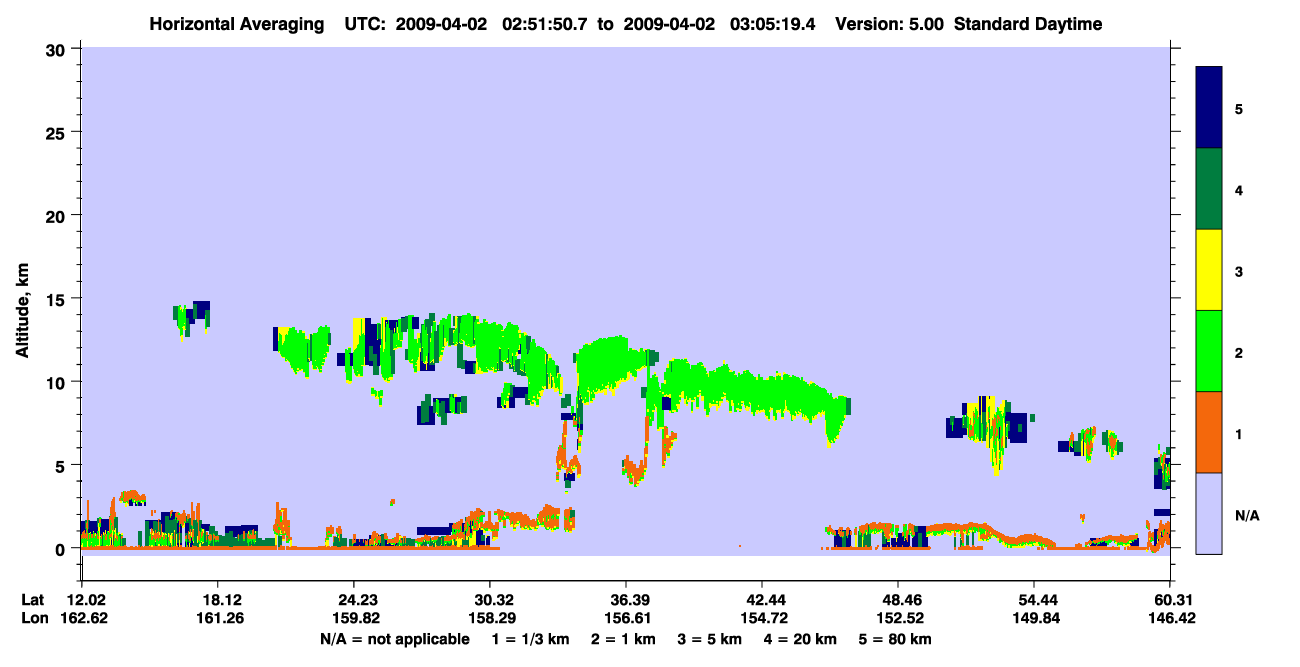The image size is (1300, 667).
Task: Click the longitude value 159.82
Action: 354,619
